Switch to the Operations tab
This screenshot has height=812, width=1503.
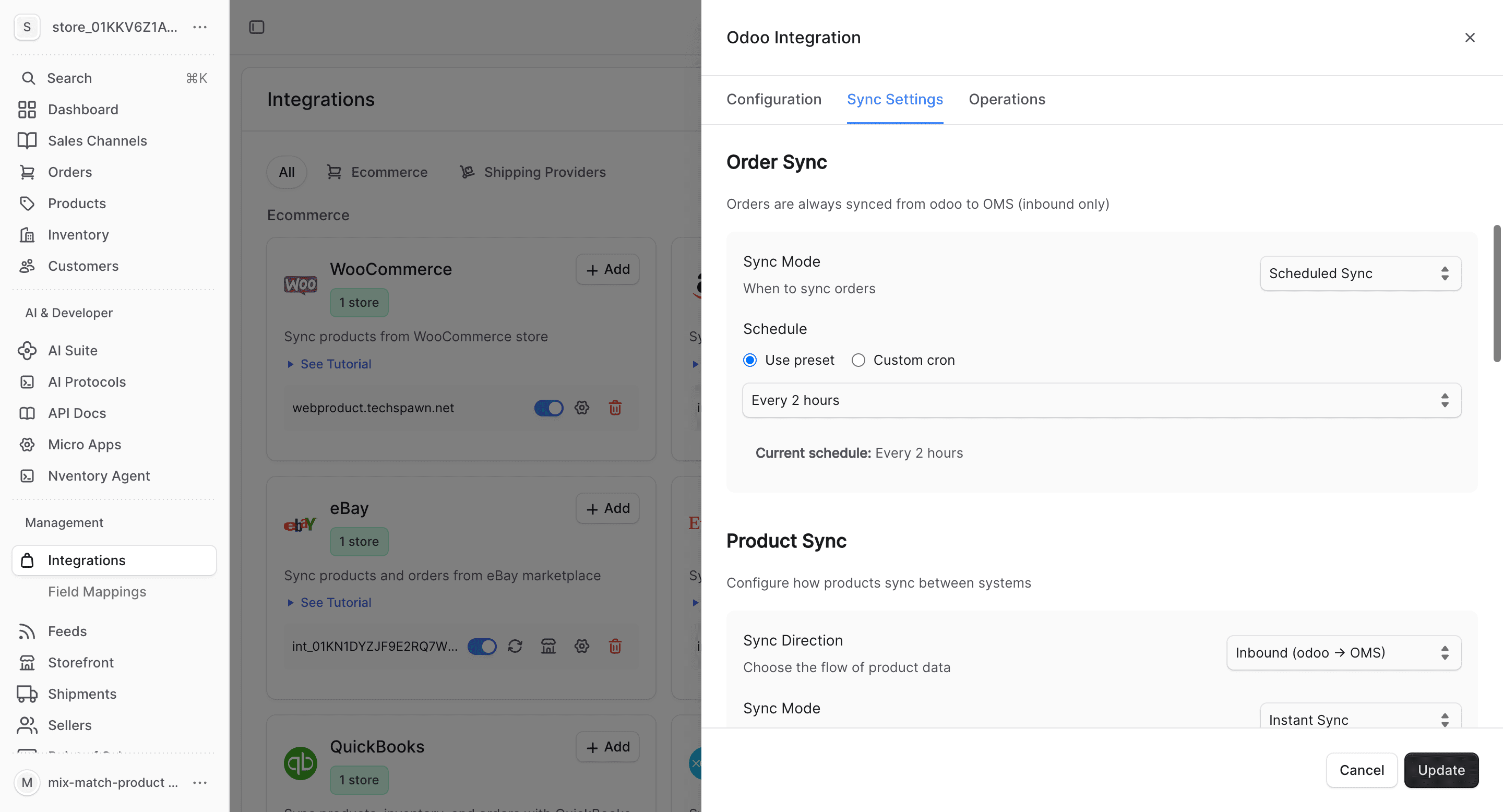tap(1007, 99)
